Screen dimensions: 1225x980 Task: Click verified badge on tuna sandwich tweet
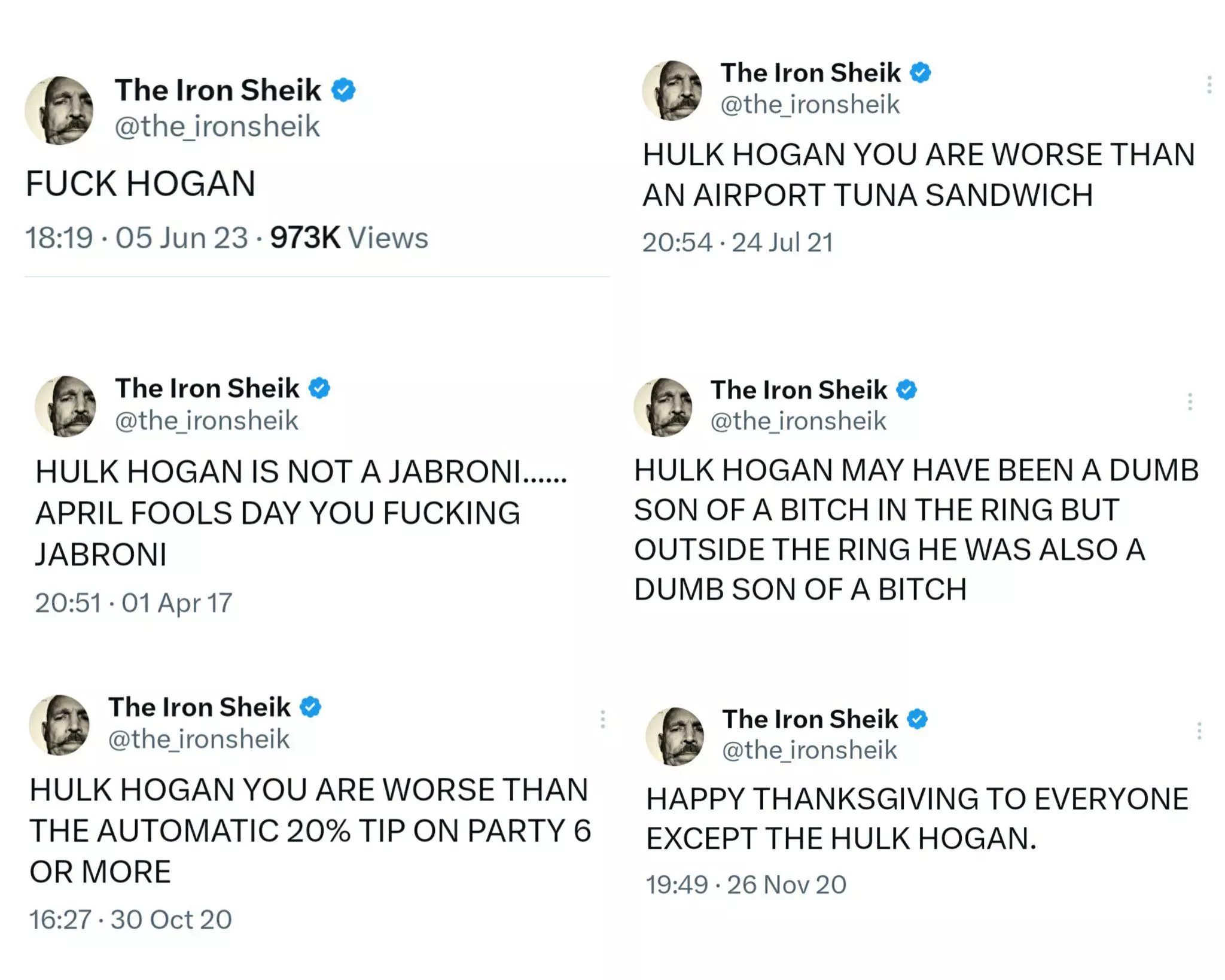click(920, 72)
